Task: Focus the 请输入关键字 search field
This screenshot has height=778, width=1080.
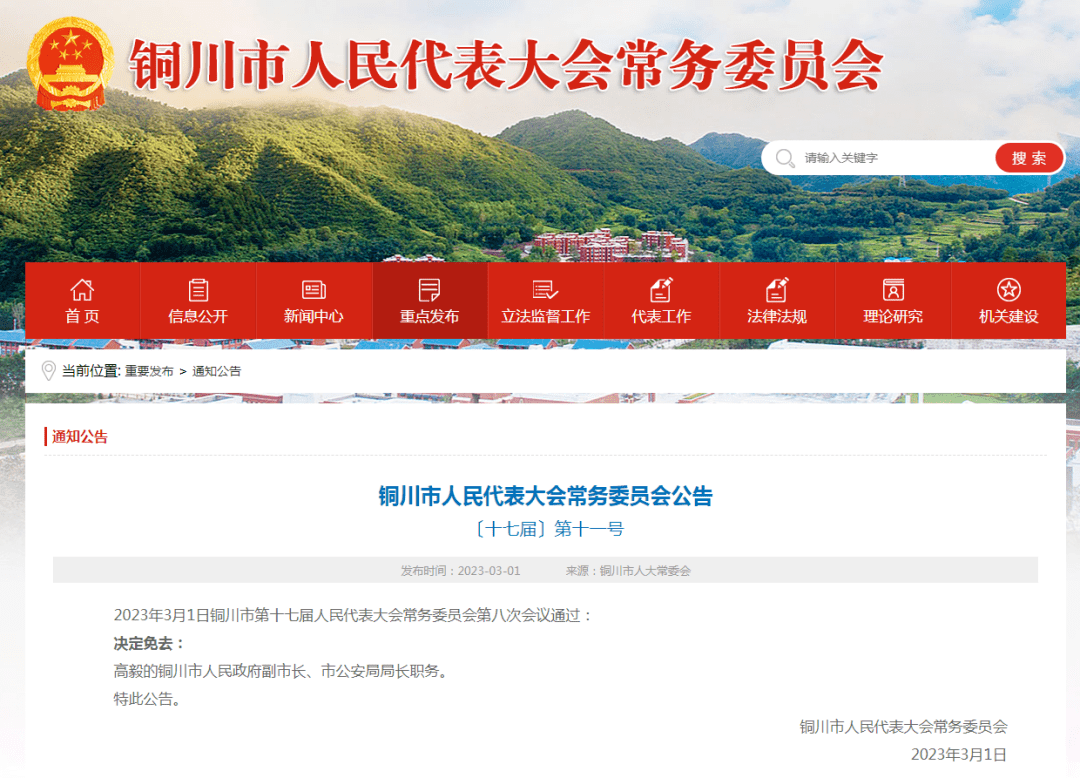Action: point(895,158)
